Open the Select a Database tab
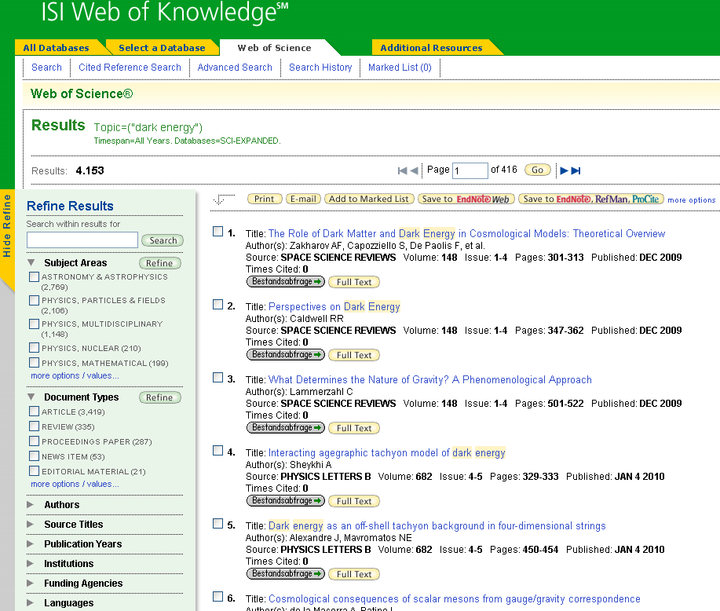Screen dimensions: 720x611 point(162,48)
